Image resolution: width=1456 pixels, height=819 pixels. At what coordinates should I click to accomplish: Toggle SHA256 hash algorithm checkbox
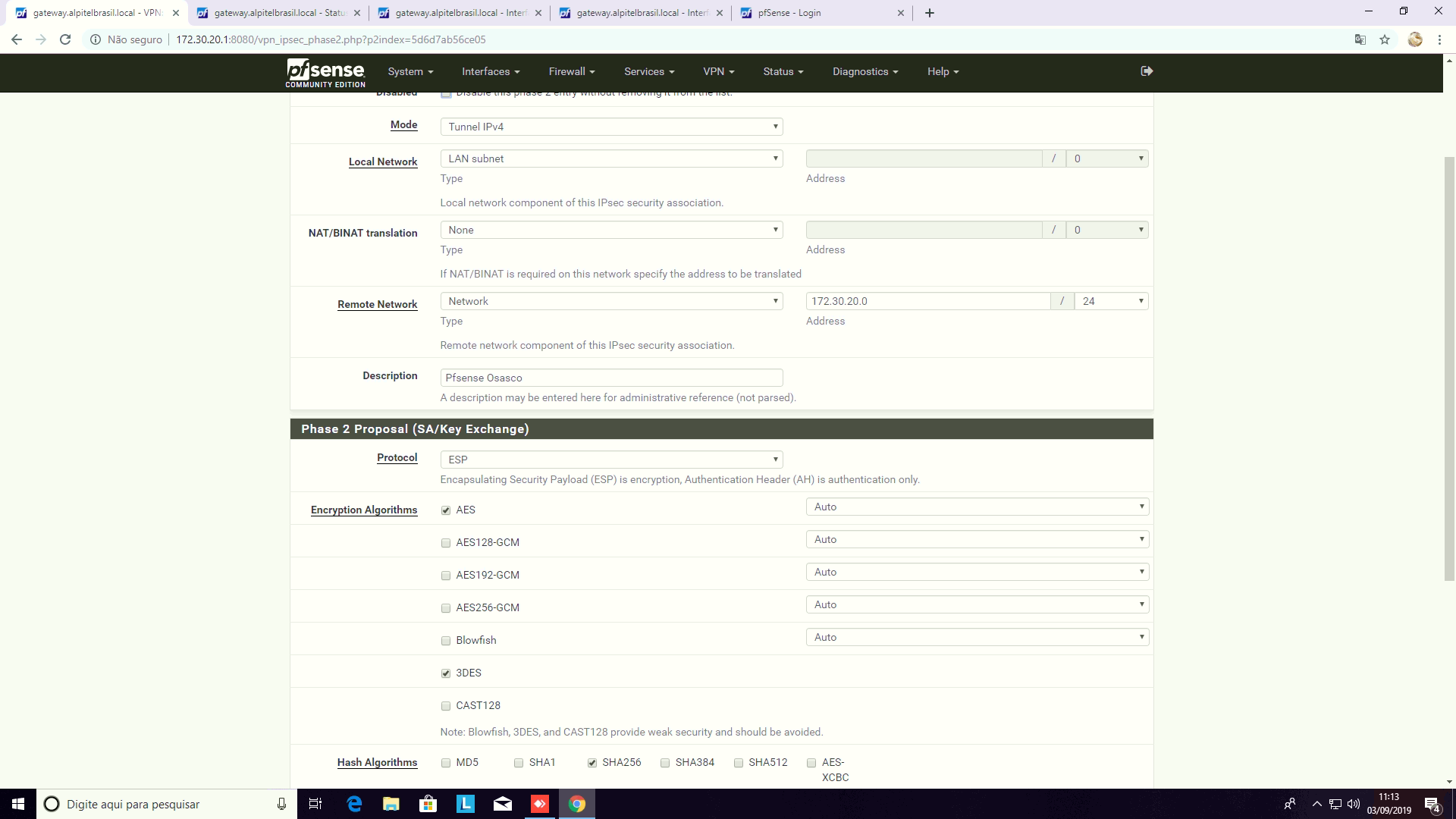coord(592,762)
